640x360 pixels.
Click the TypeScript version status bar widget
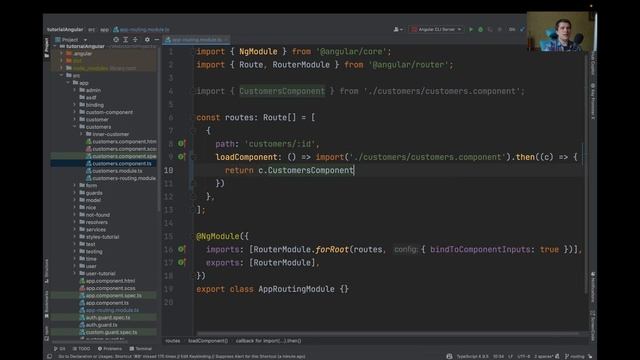473,356
